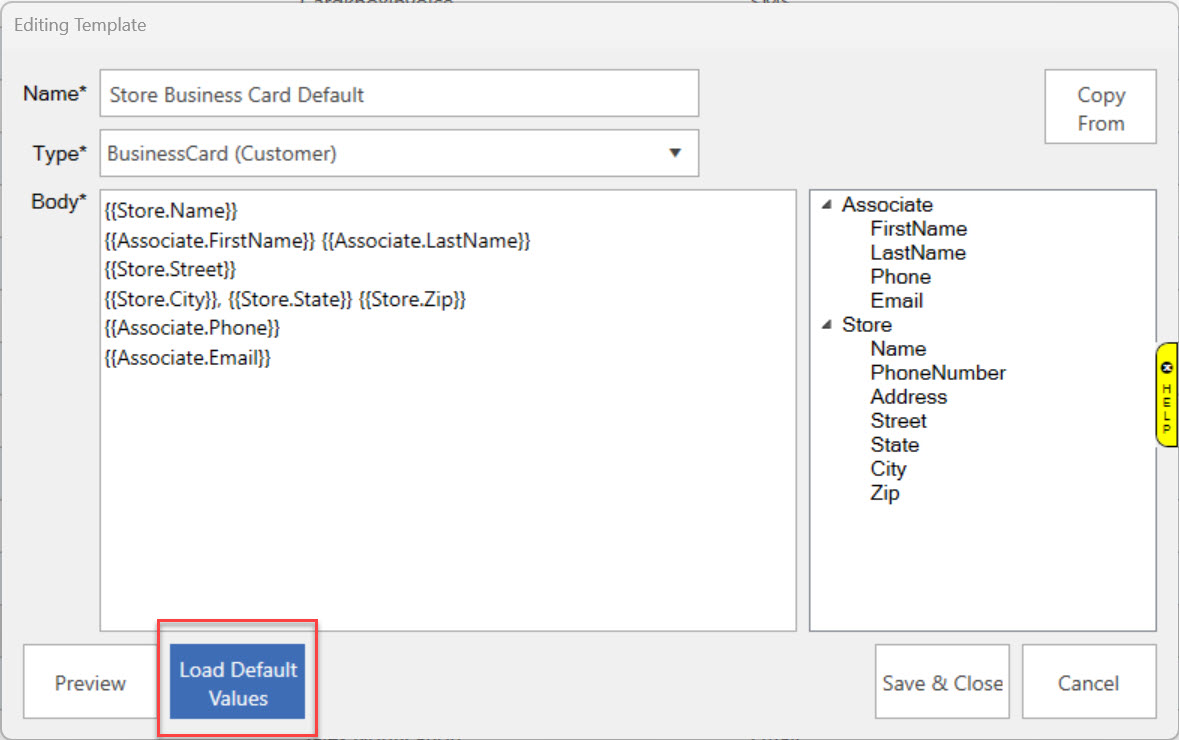This screenshot has width=1179, height=740.
Task: Click the Copy From button
Action: (1100, 108)
